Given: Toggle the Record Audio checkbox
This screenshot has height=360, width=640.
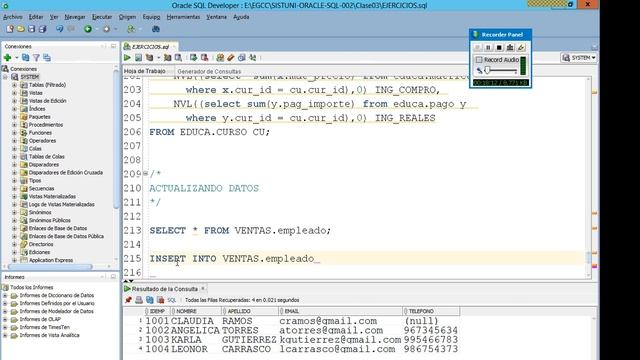Looking at the screenshot, I should click(479, 60).
